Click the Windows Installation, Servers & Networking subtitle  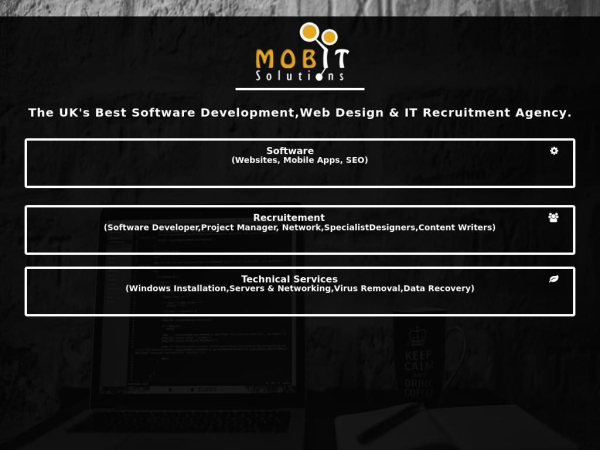pos(300,288)
